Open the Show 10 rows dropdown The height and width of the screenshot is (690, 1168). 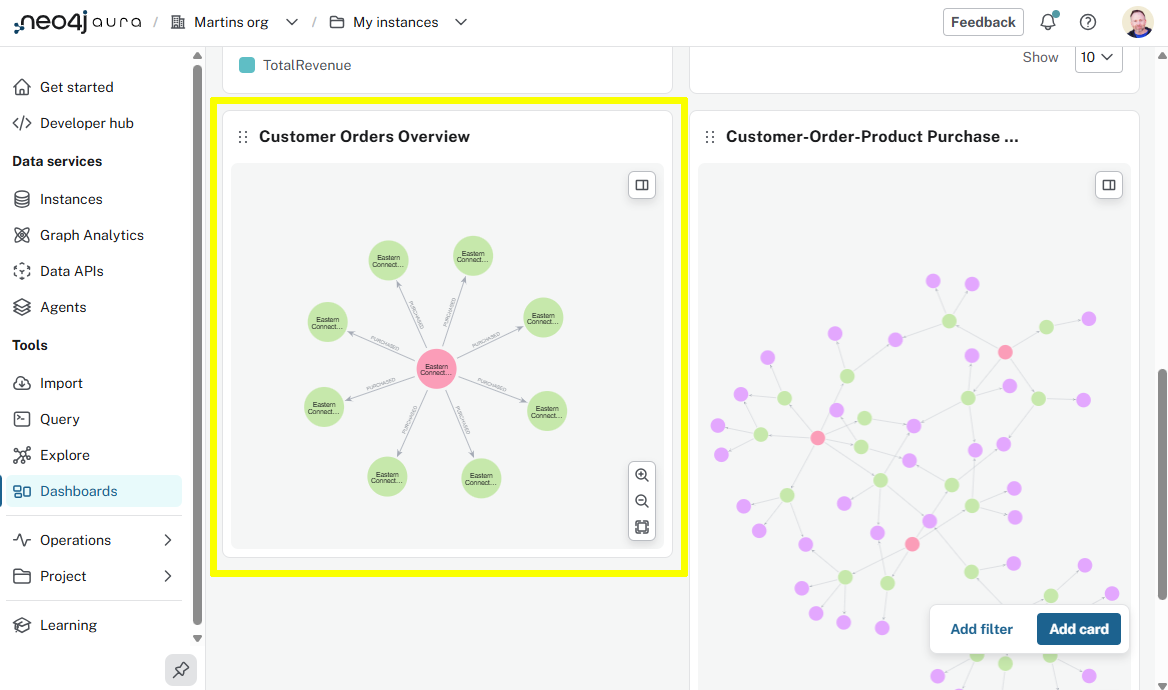[1097, 57]
